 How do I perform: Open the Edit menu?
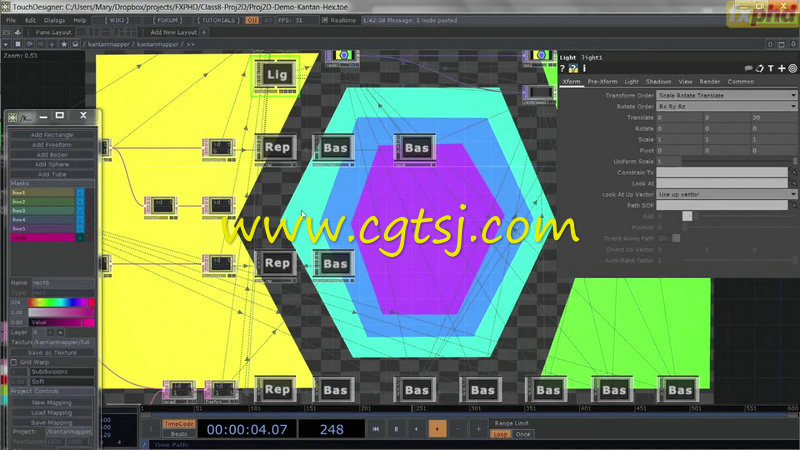[x=30, y=20]
